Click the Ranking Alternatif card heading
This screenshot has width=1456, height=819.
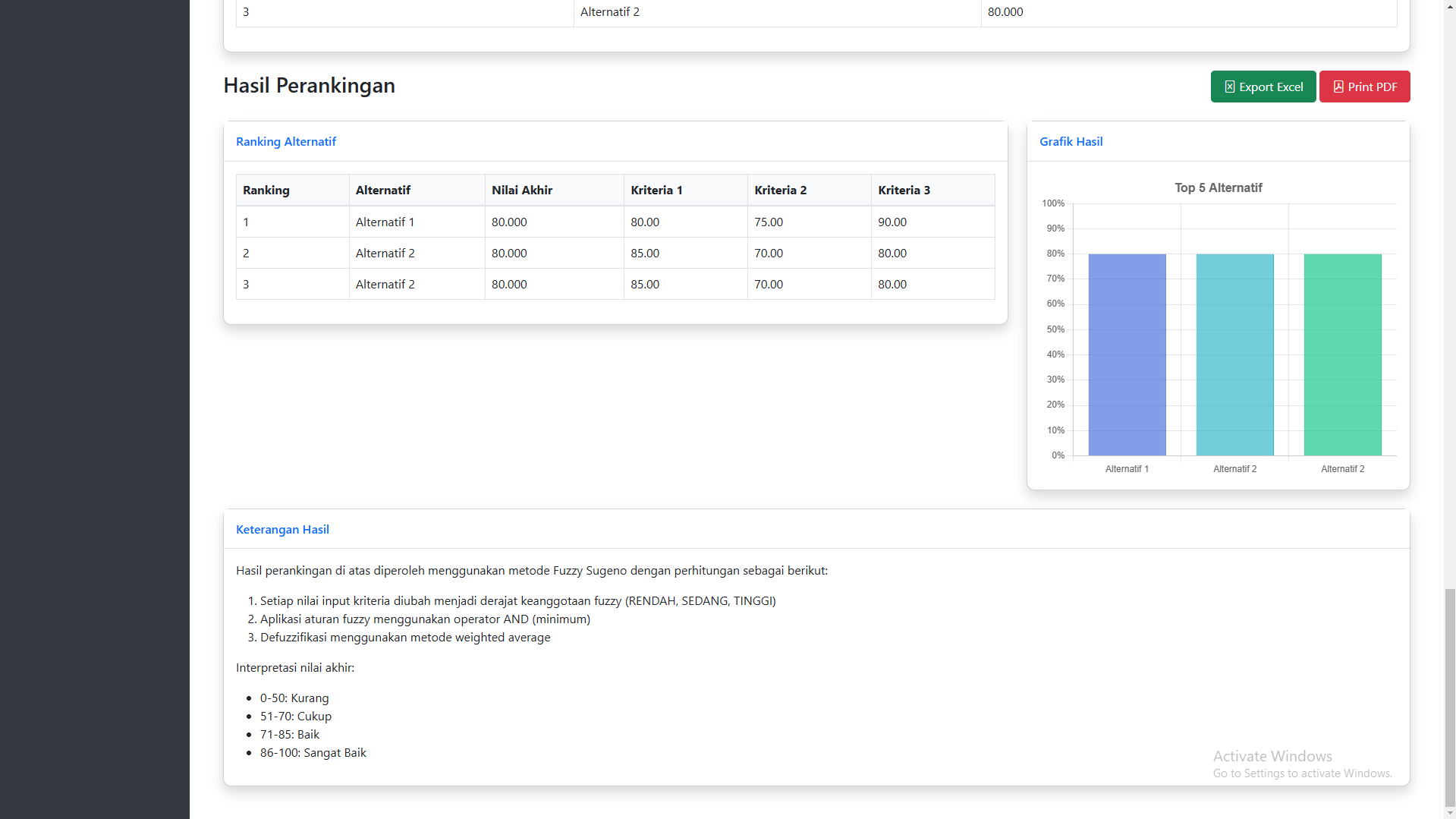(286, 141)
